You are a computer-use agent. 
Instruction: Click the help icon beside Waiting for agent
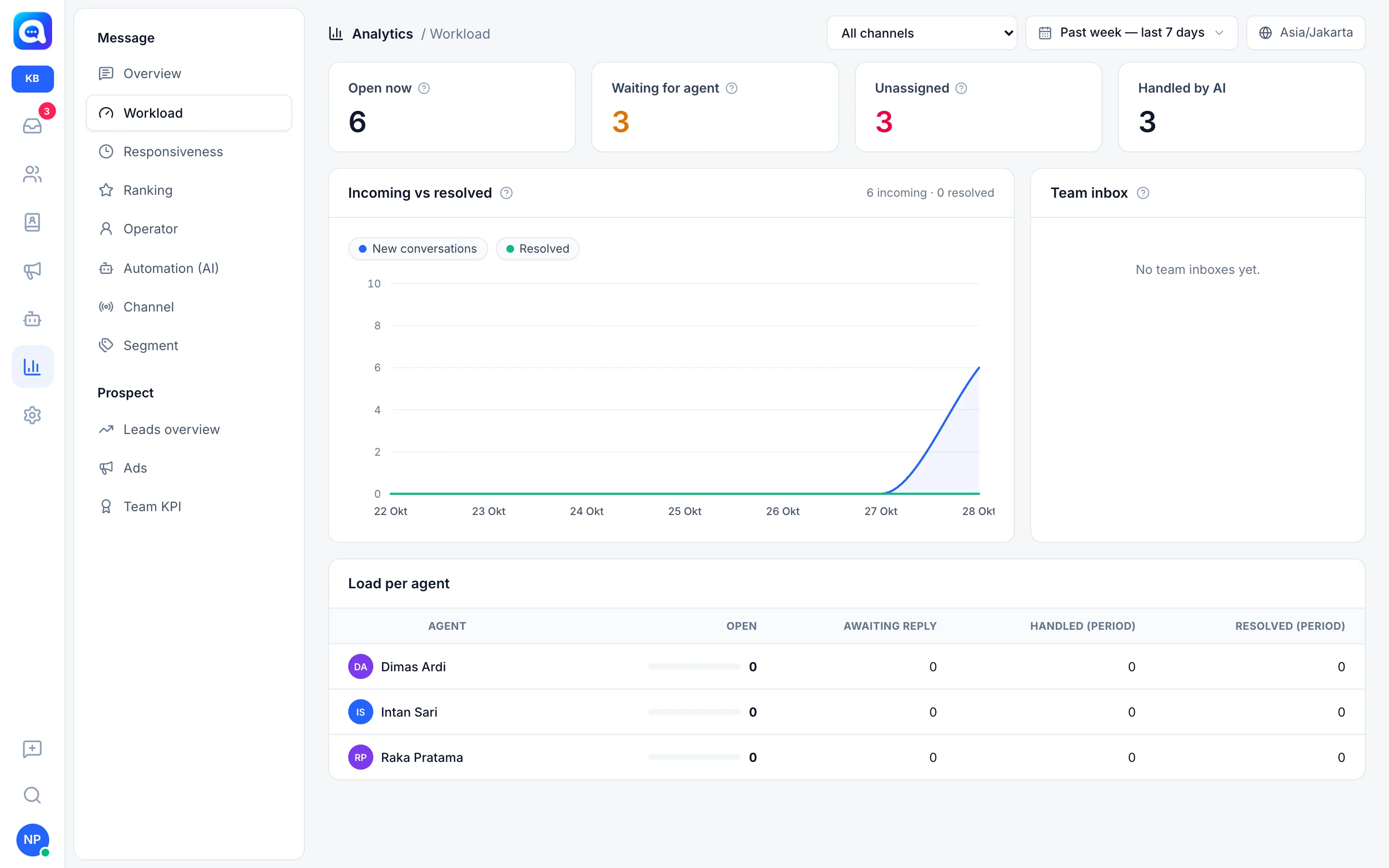point(731,88)
